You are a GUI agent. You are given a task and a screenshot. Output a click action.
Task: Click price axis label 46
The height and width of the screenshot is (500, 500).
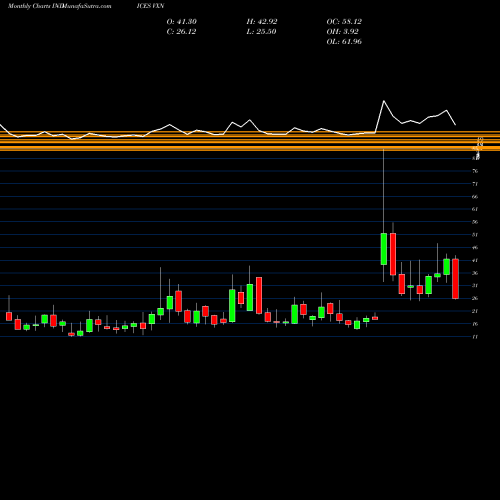475,247
